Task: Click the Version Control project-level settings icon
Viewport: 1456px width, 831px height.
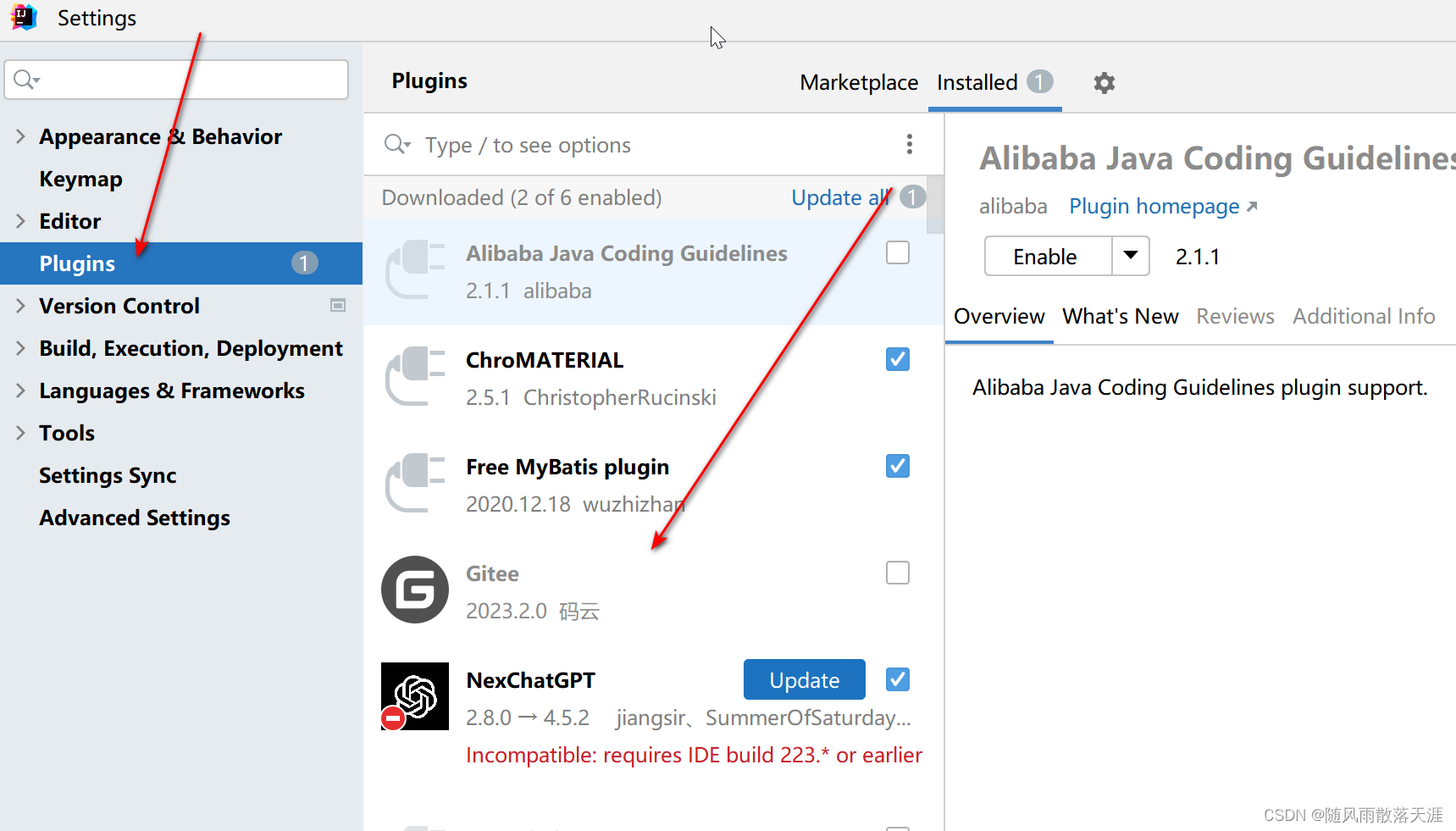Action: pyautogui.click(x=338, y=305)
